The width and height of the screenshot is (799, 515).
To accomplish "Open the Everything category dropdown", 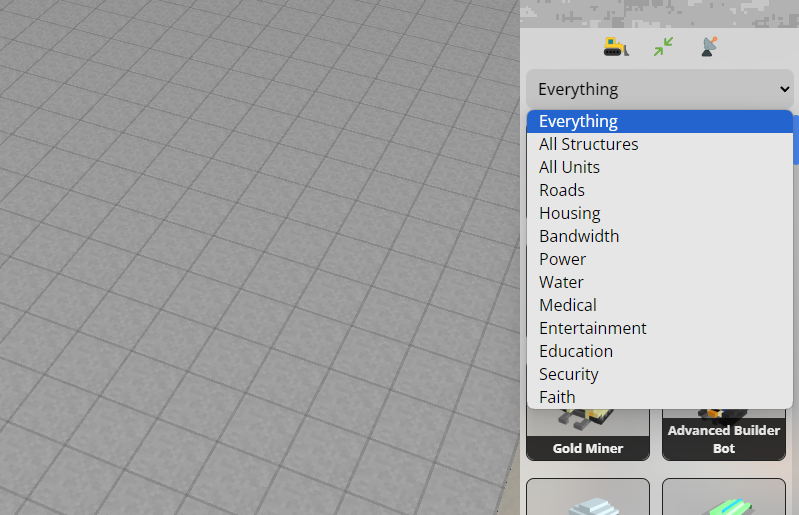I will tap(660, 89).
